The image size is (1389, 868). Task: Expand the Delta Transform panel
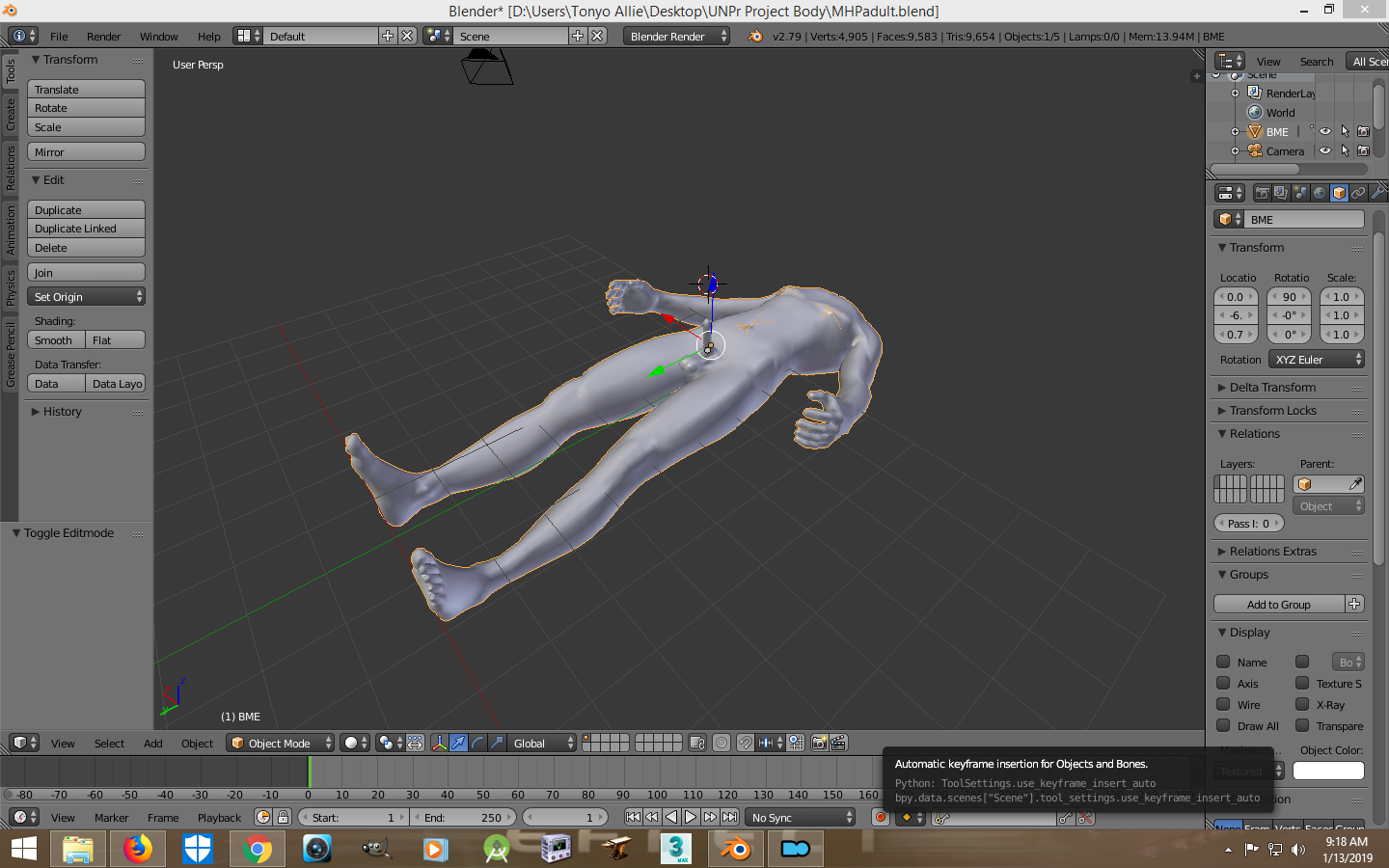[x=1272, y=388]
